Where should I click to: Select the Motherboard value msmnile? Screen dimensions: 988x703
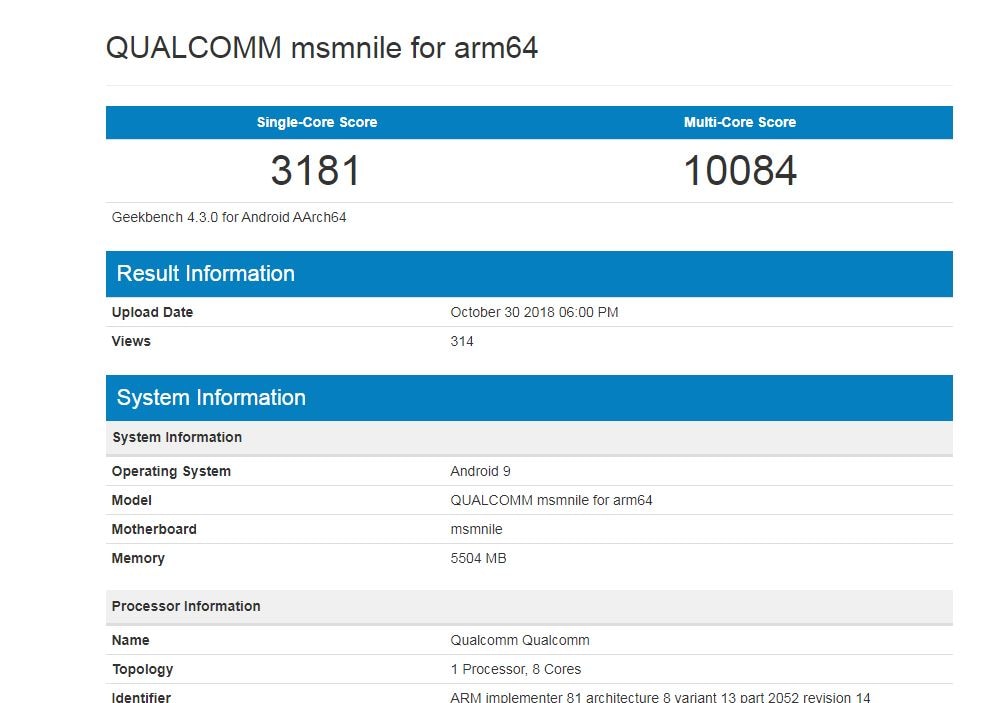pos(476,529)
